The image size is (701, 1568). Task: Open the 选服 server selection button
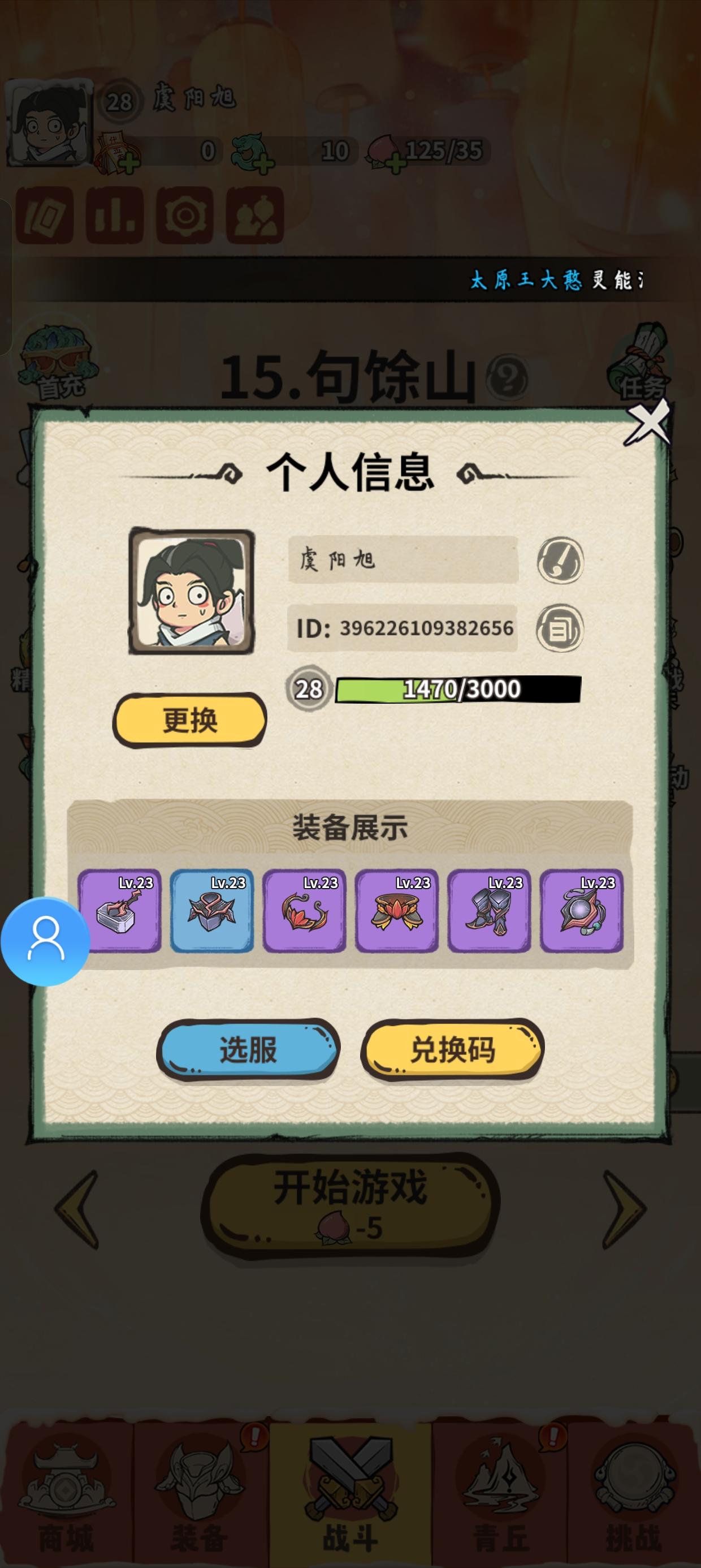(248, 1050)
